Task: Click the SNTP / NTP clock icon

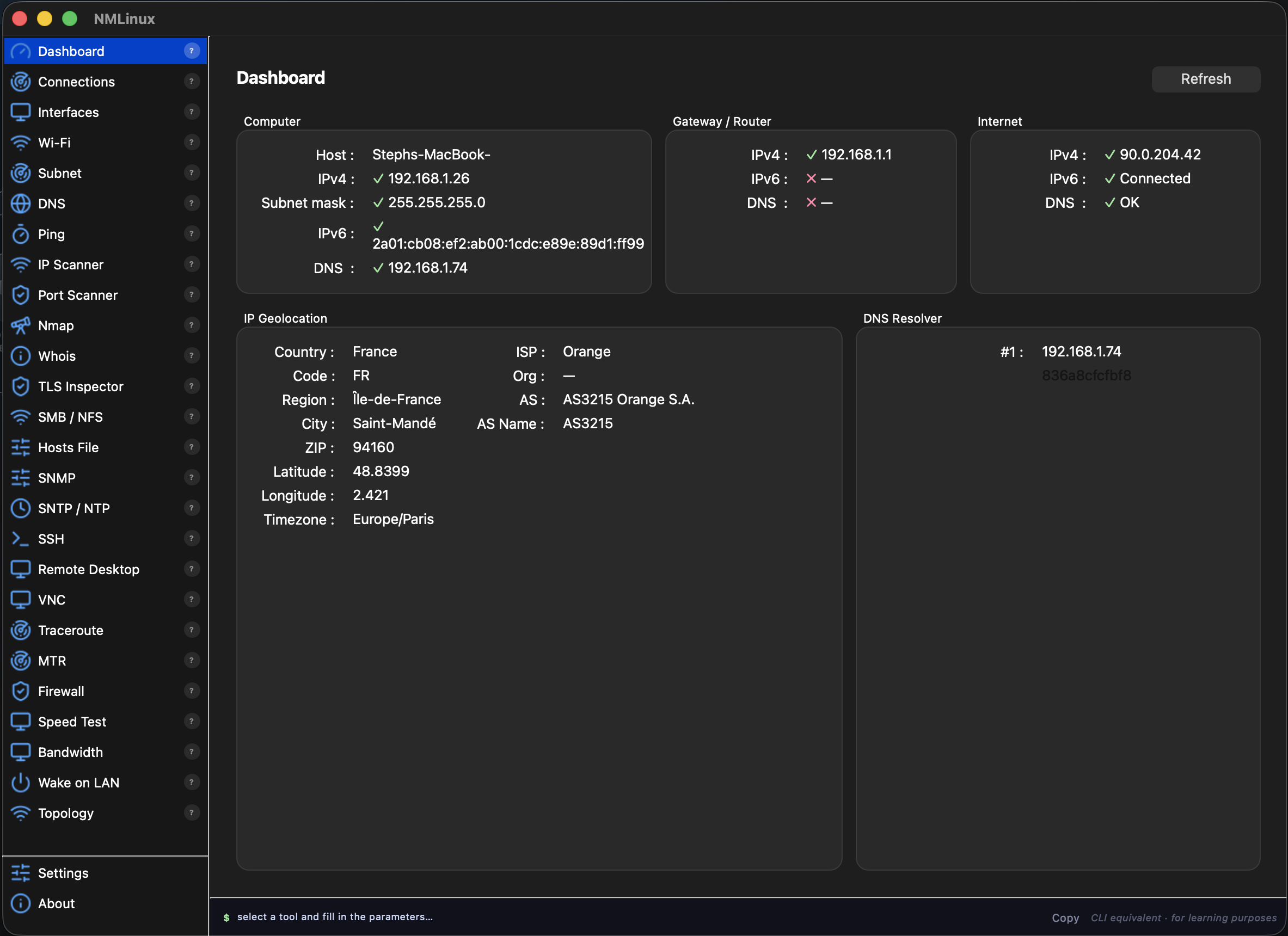Action: [21, 509]
